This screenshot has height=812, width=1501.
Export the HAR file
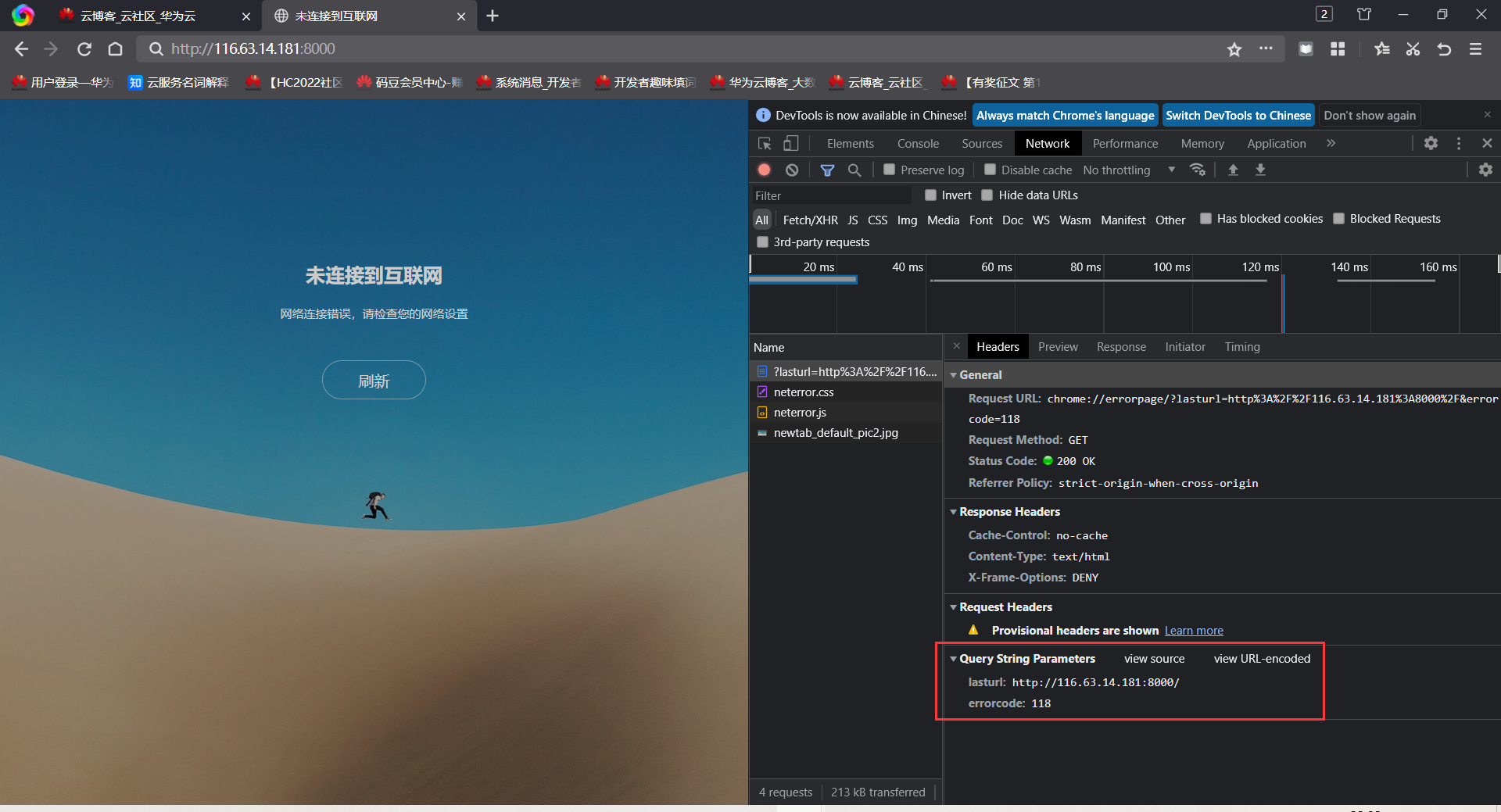pyautogui.click(x=1260, y=170)
